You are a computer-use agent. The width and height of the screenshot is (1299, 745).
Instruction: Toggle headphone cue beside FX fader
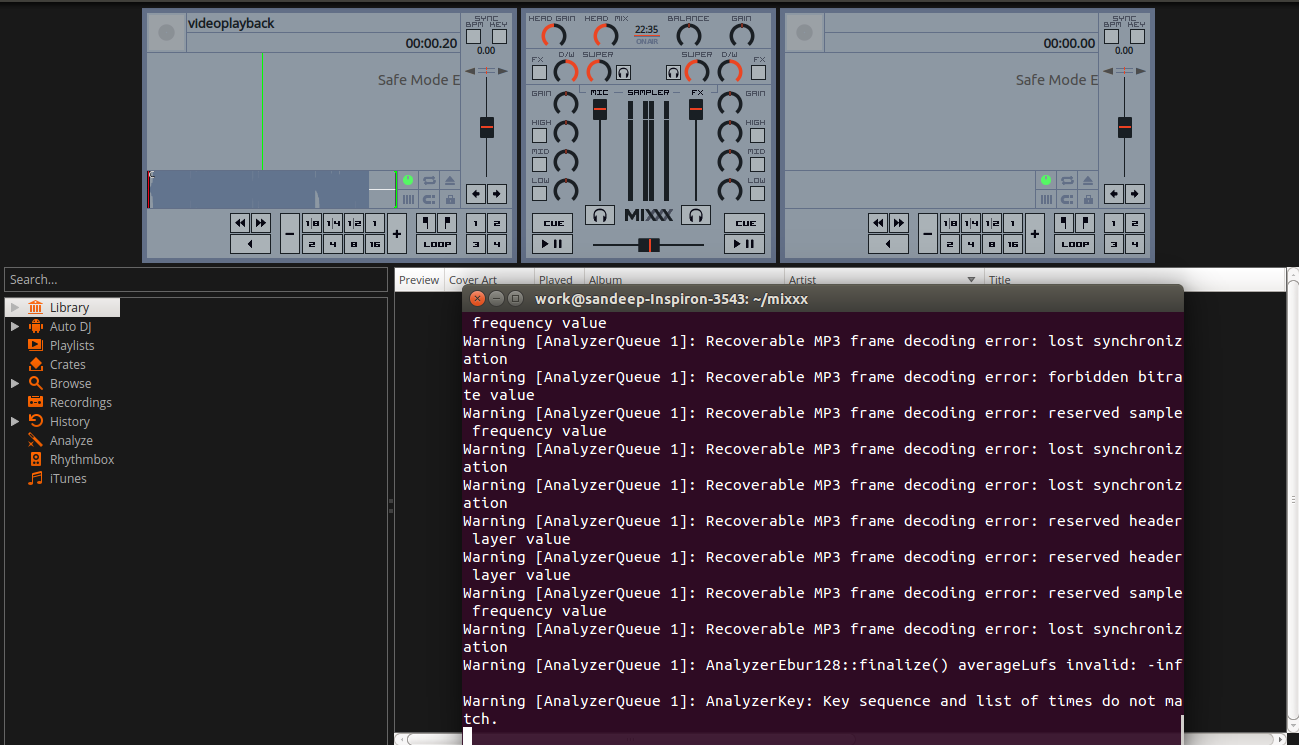click(696, 215)
